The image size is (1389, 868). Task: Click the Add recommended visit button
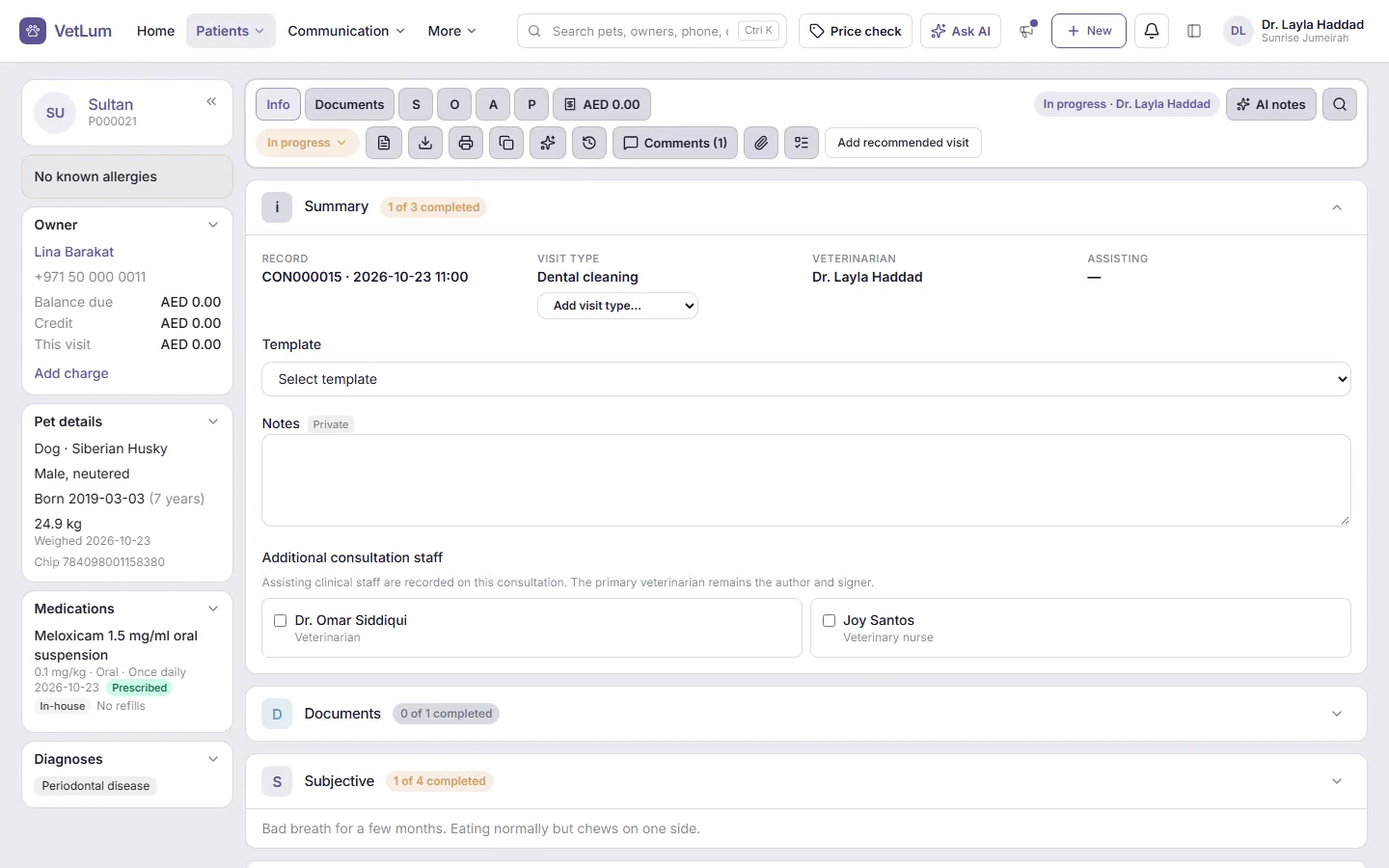click(903, 143)
